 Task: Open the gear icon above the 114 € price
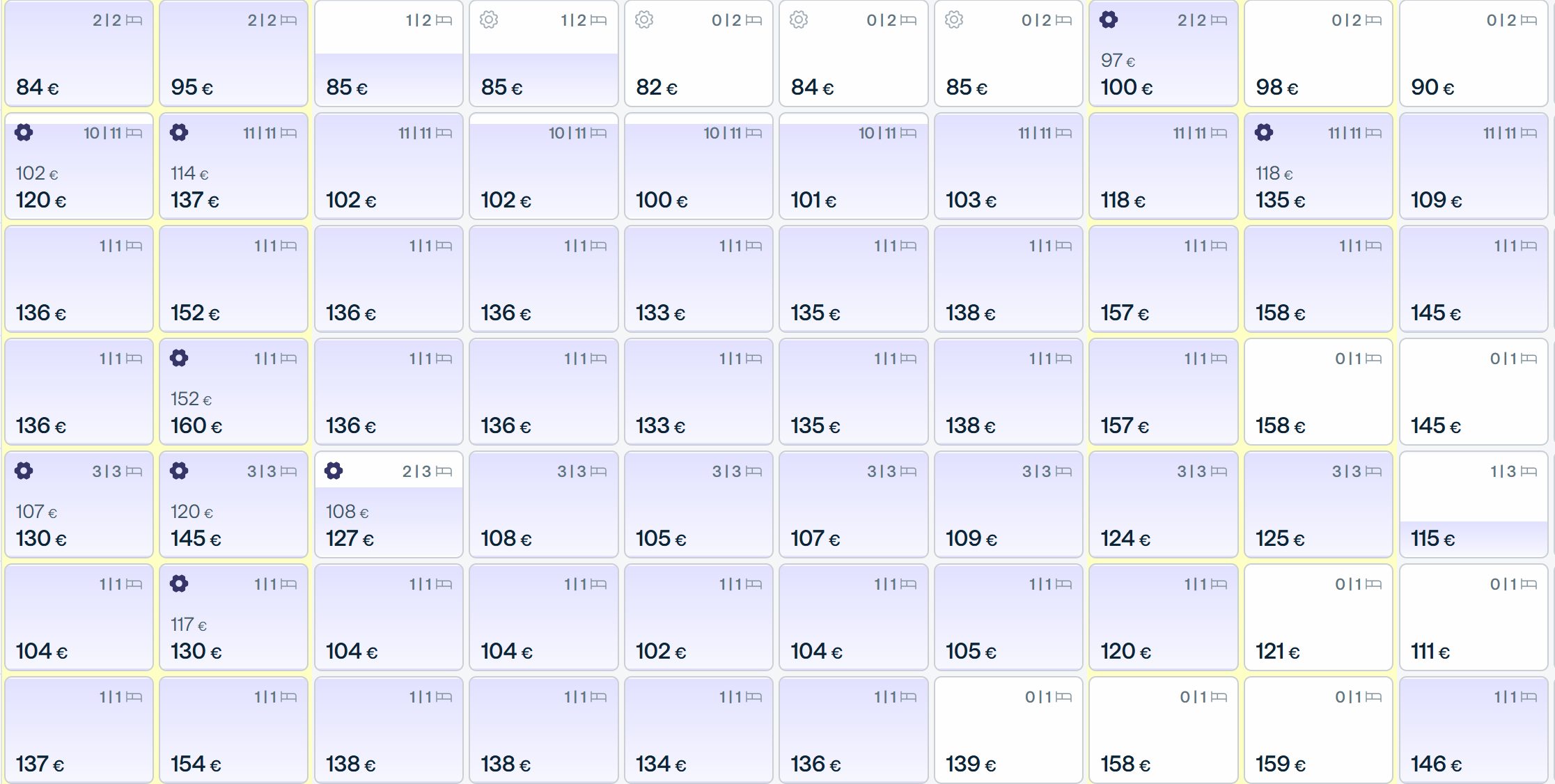click(x=179, y=133)
